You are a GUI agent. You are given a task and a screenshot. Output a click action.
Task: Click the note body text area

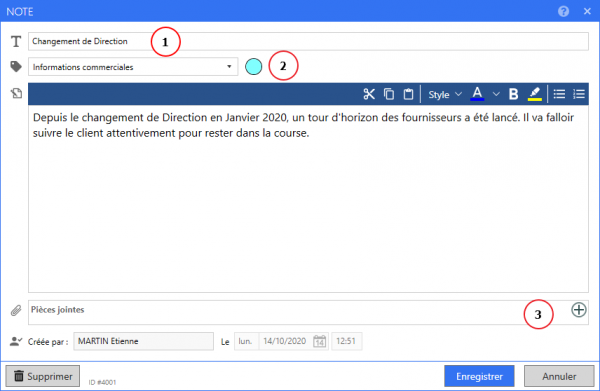click(x=308, y=199)
